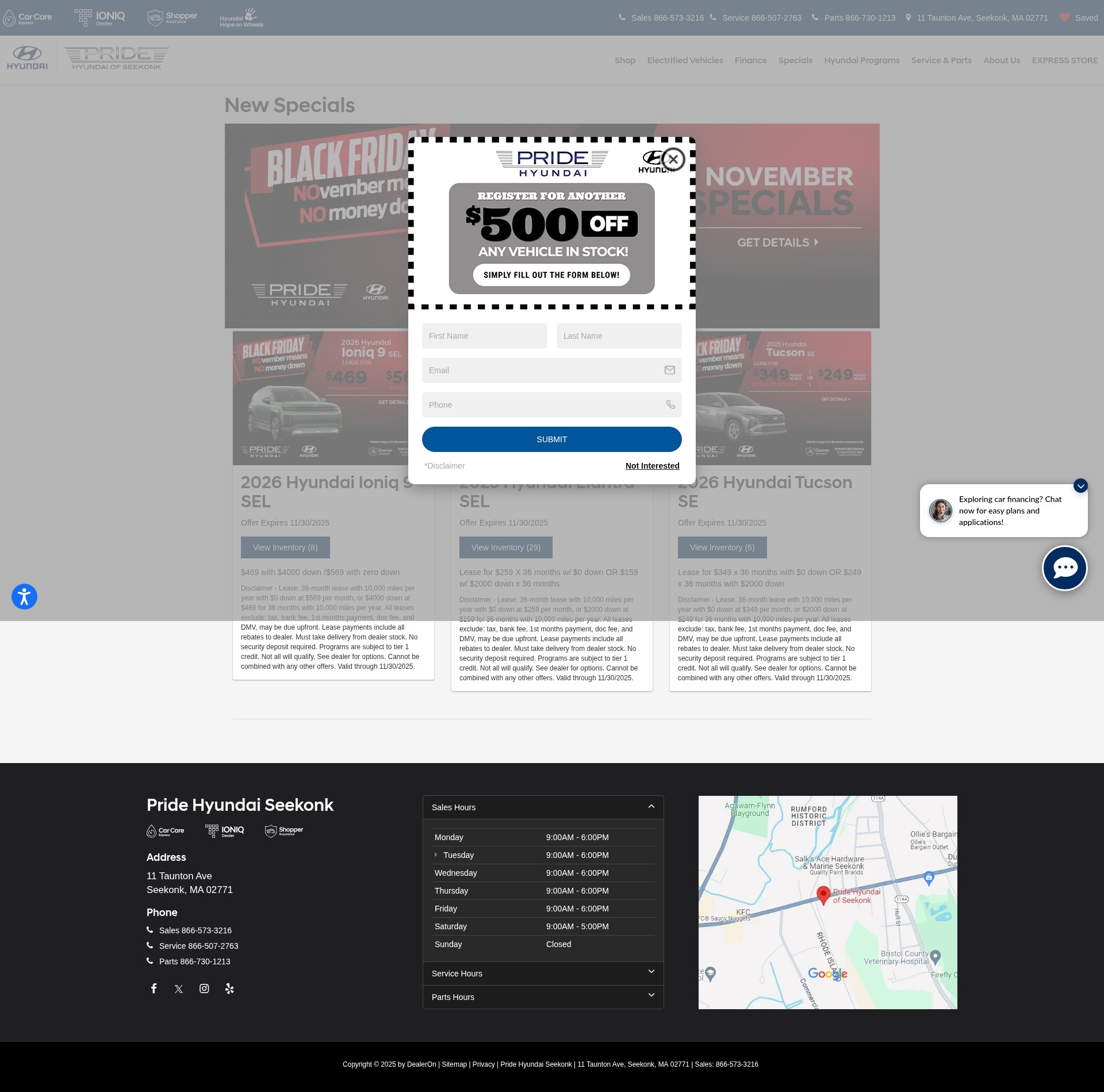The height and width of the screenshot is (1092, 1104).
Task: Expand the Service Hours section
Action: pos(543,974)
